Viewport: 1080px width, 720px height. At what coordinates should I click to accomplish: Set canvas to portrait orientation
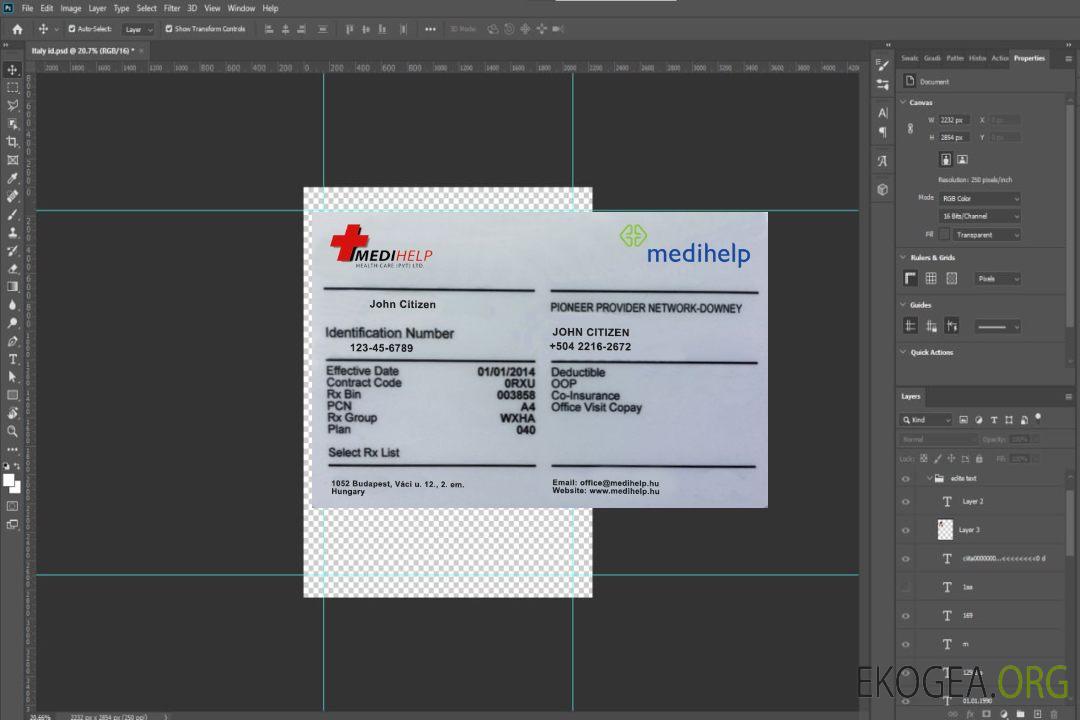point(946,159)
